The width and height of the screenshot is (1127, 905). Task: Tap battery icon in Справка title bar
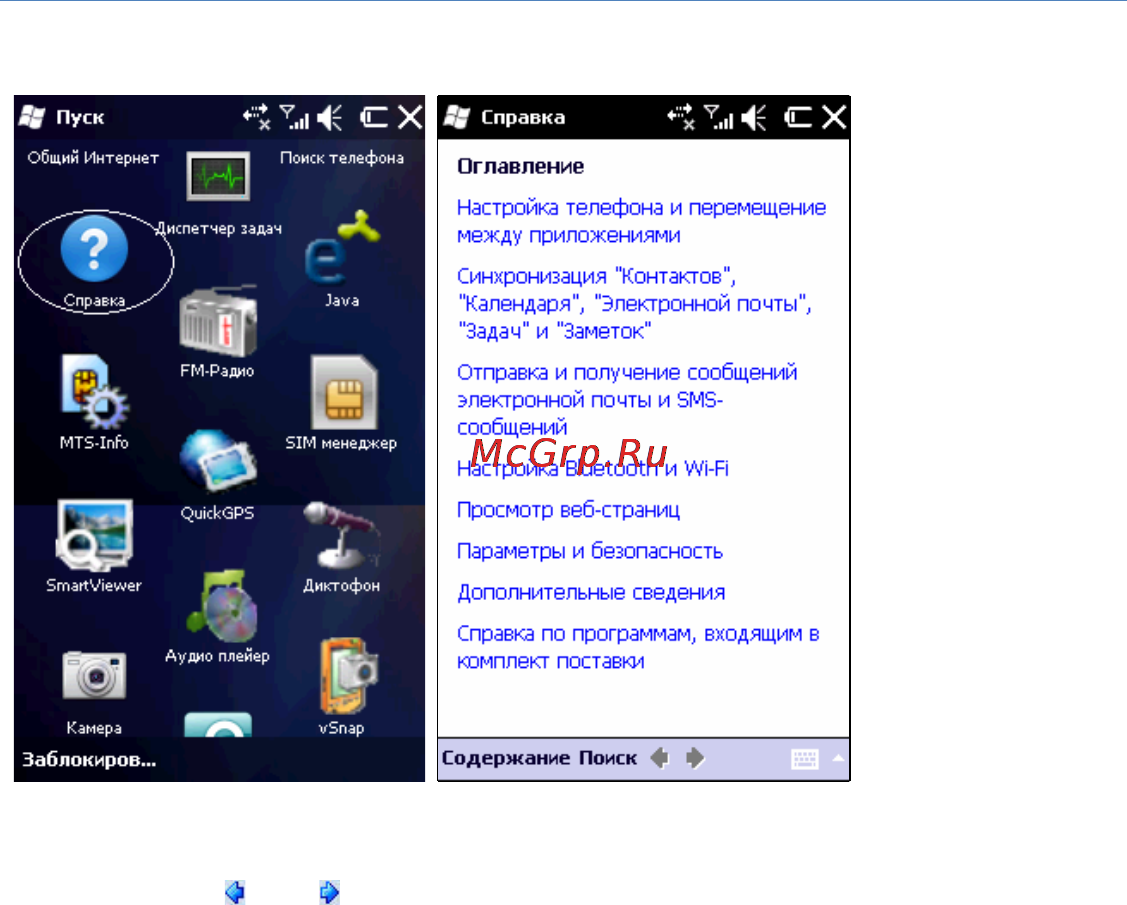coord(798,117)
